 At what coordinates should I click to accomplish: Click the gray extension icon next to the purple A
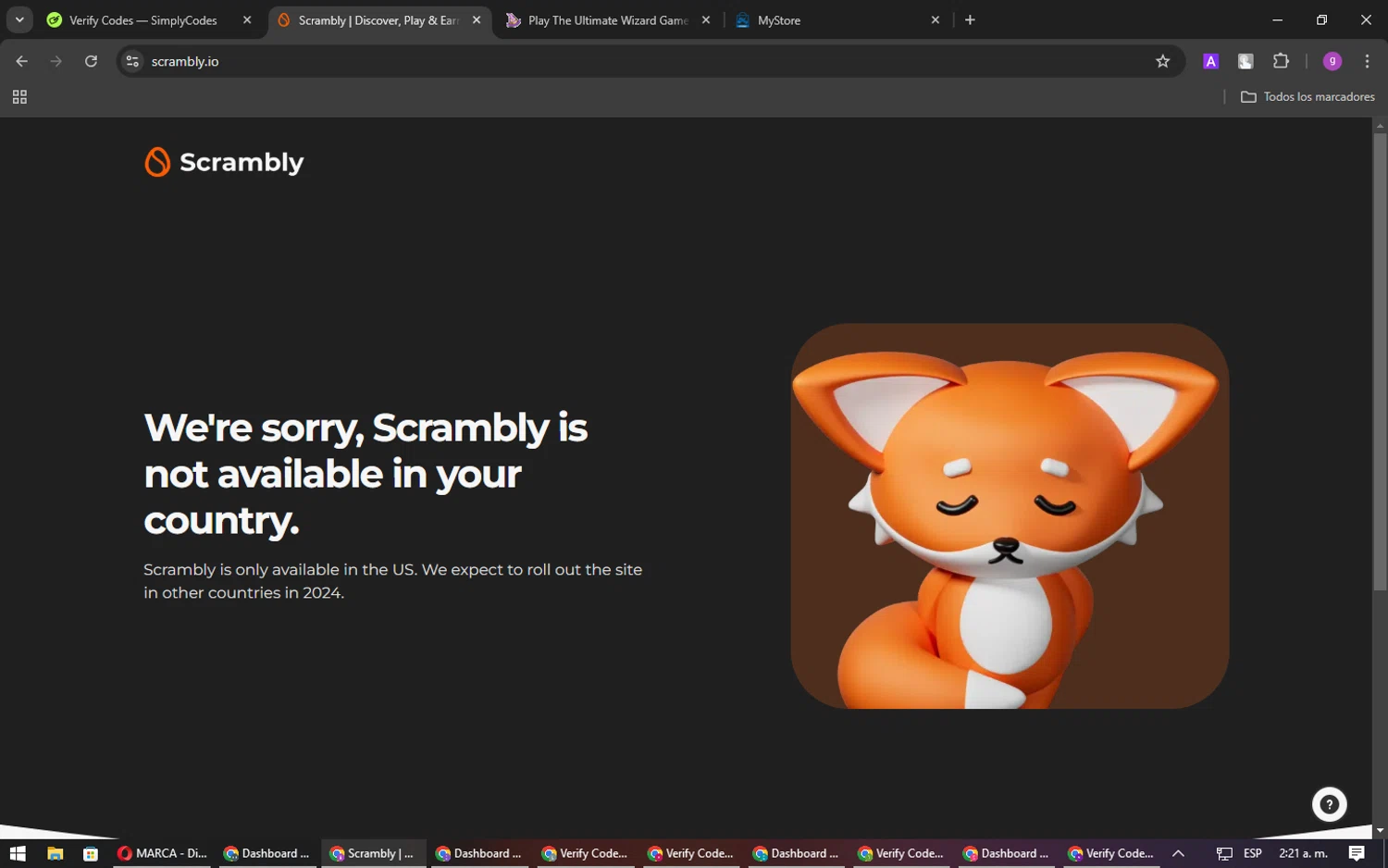coord(1245,61)
